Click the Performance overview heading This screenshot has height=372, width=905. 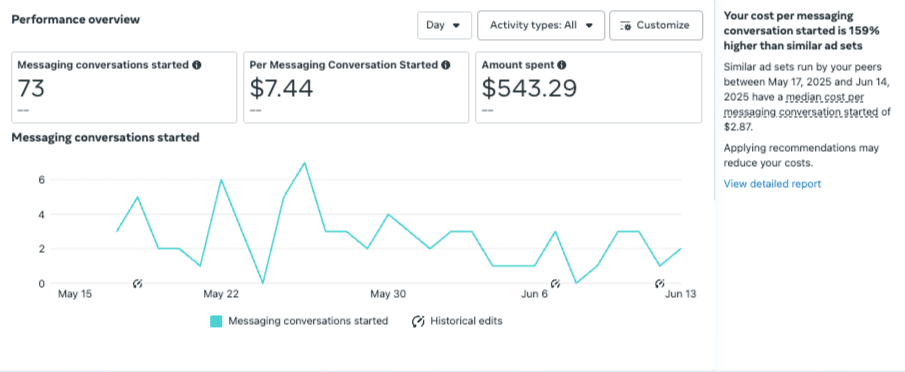(76, 19)
